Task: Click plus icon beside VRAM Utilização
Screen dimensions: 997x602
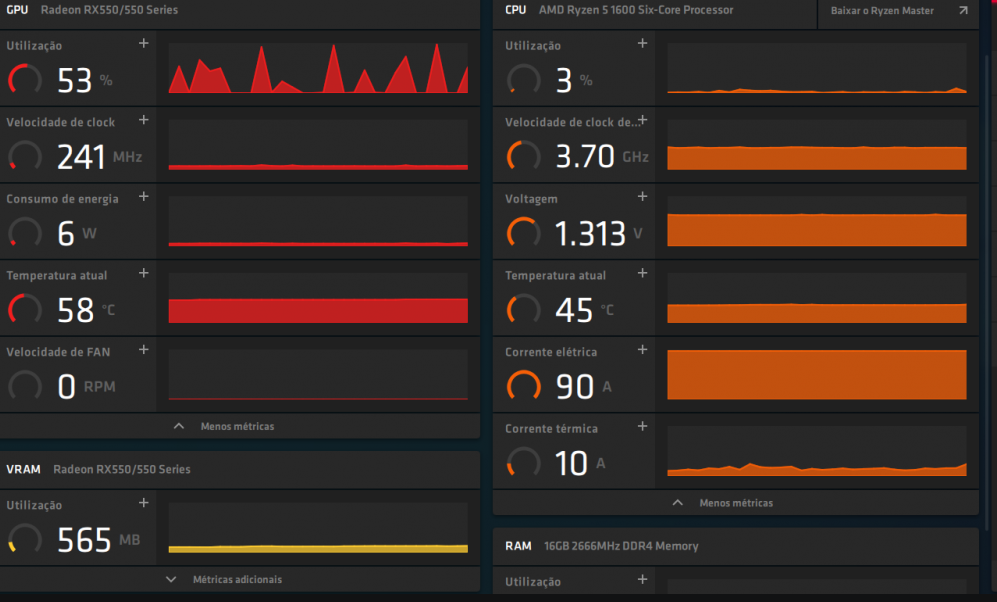Action: (144, 503)
